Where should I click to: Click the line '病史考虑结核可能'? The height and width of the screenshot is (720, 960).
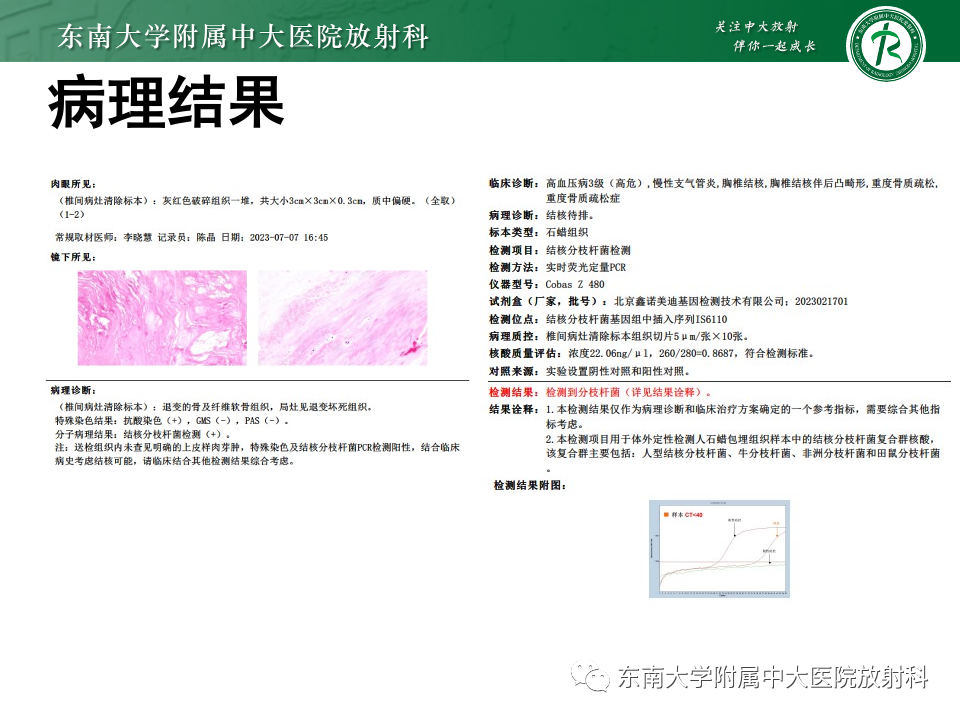(175, 461)
